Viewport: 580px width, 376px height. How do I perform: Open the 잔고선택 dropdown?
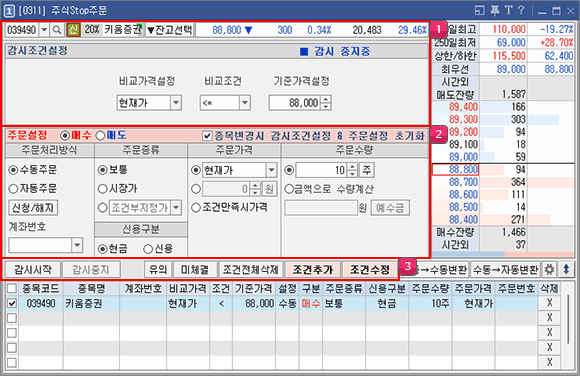(170, 30)
